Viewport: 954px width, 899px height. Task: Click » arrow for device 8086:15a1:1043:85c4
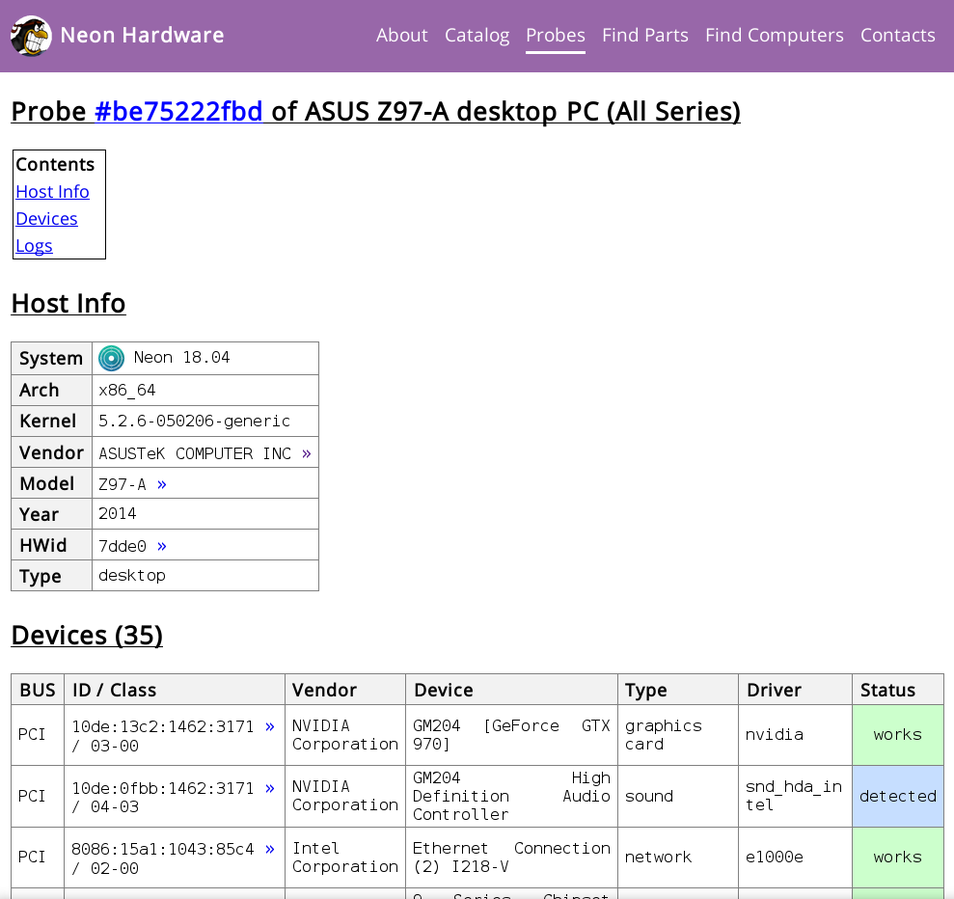[269, 849]
